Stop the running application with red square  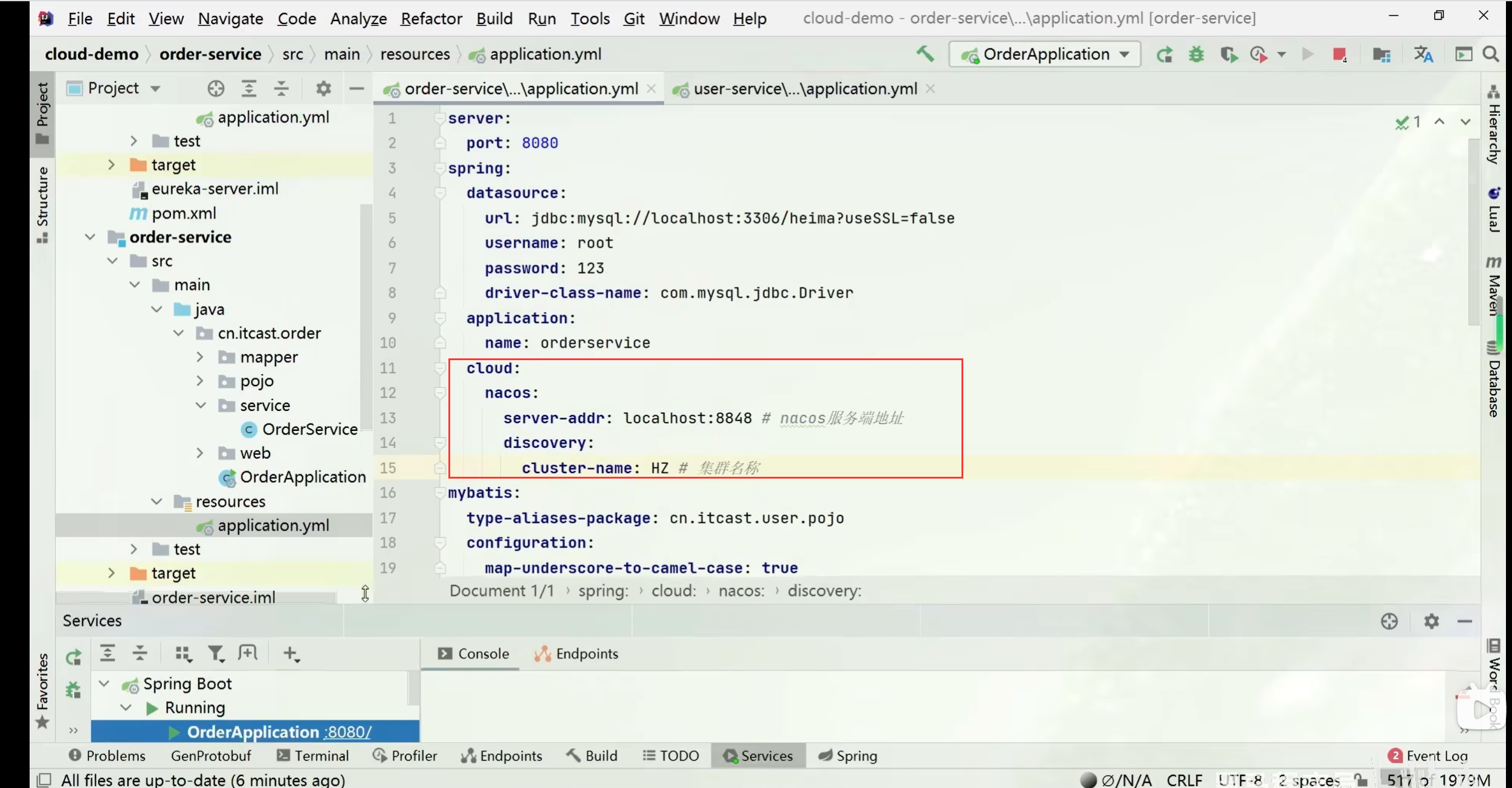1339,54
